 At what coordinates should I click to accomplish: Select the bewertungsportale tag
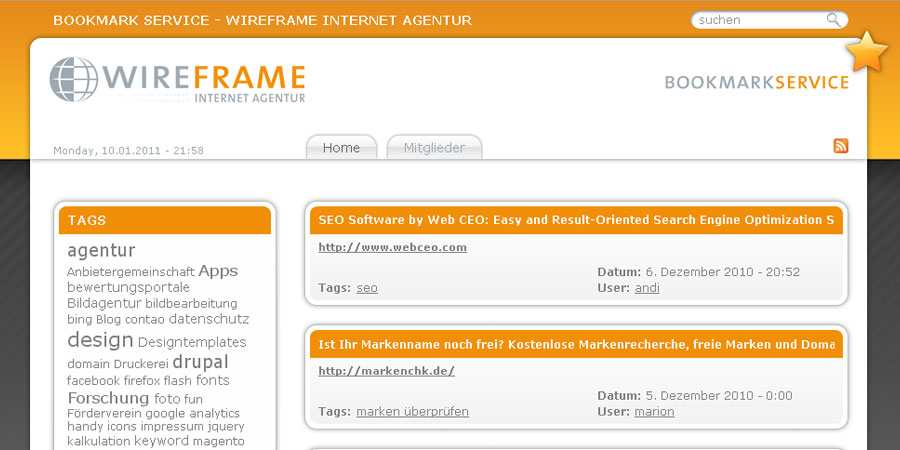[x=129, y=287]
